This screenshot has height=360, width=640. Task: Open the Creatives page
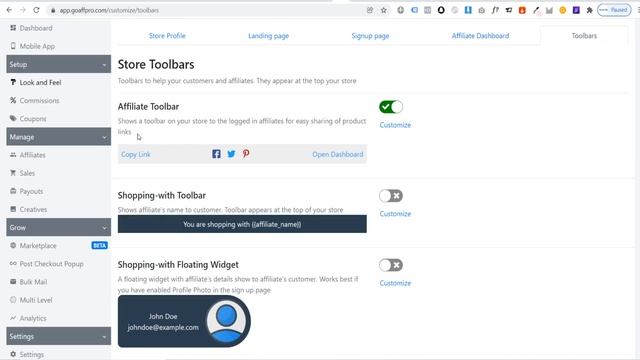click(33, 209)
